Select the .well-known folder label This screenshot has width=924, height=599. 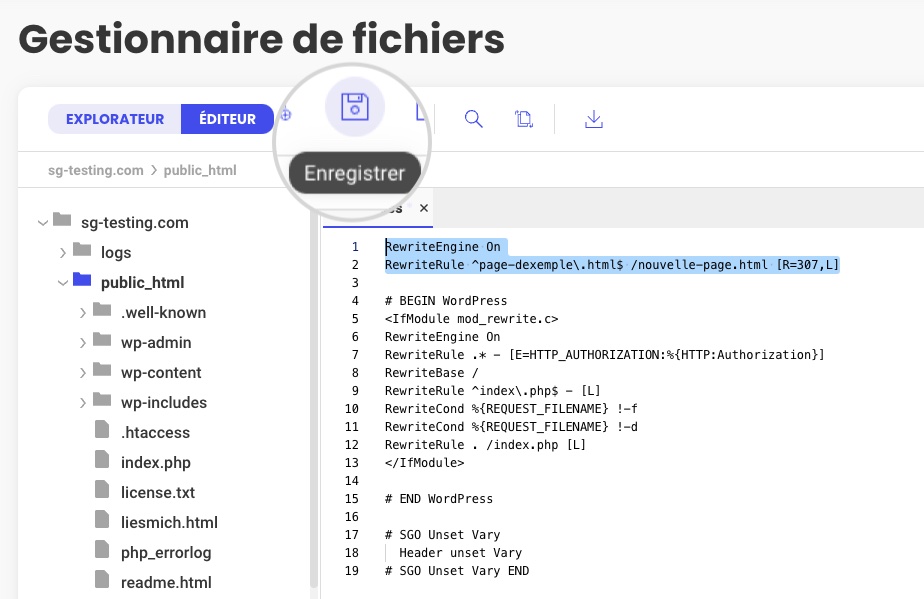pyautogui.click(x=163, y=313)
